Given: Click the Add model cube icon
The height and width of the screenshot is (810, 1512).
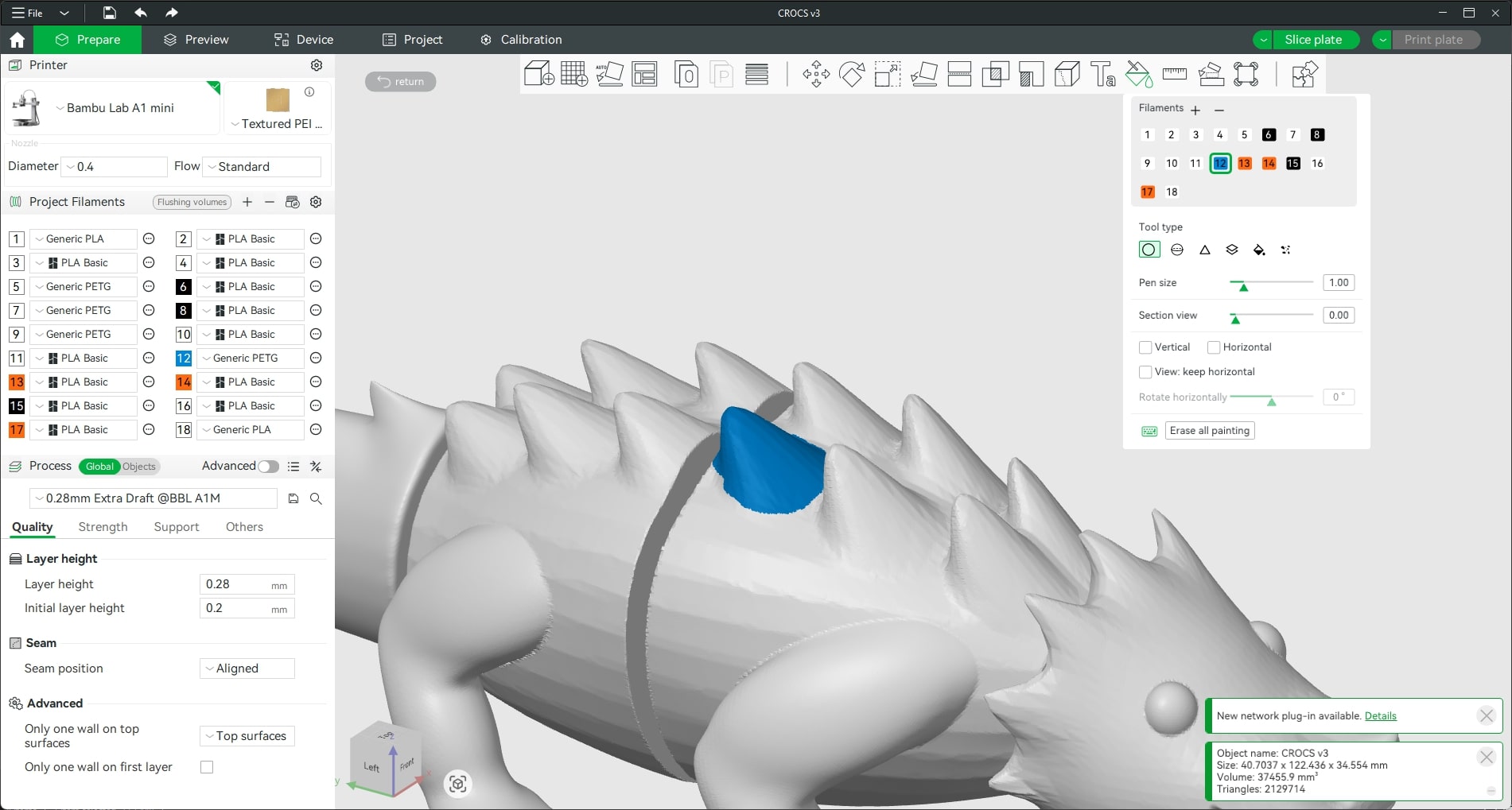Looking at the screenshot, I should pos(538,74).
